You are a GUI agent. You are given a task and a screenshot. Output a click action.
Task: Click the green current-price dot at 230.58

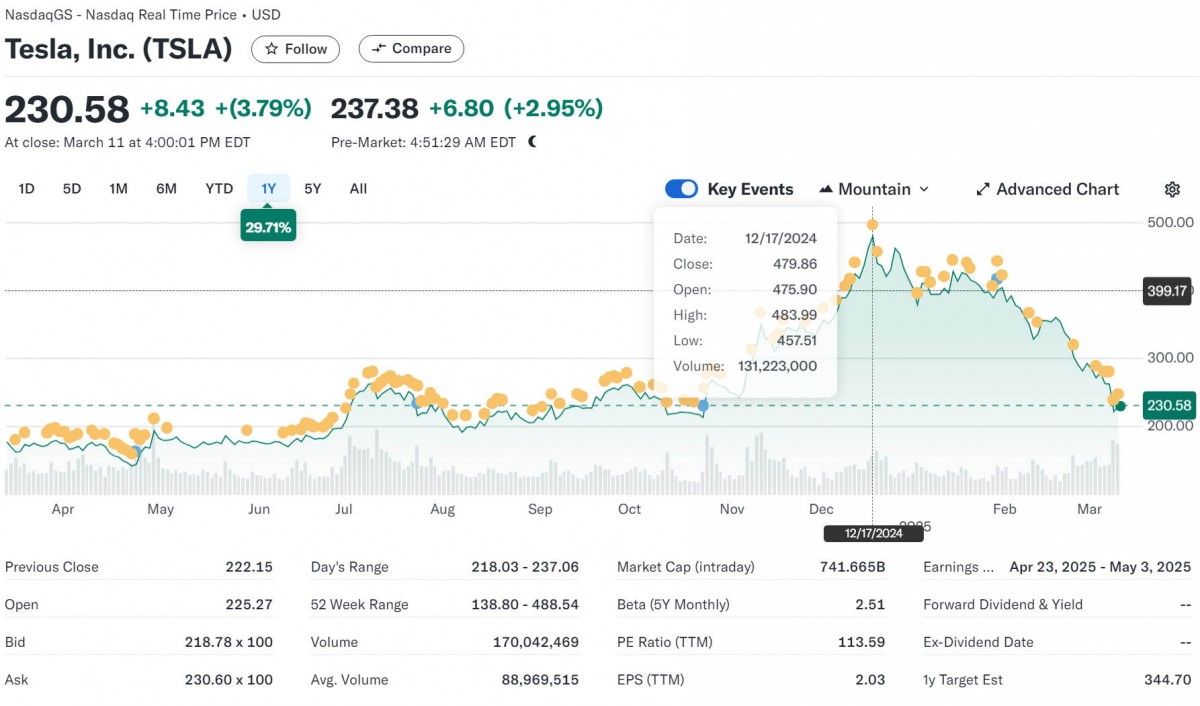point(1121,406)
